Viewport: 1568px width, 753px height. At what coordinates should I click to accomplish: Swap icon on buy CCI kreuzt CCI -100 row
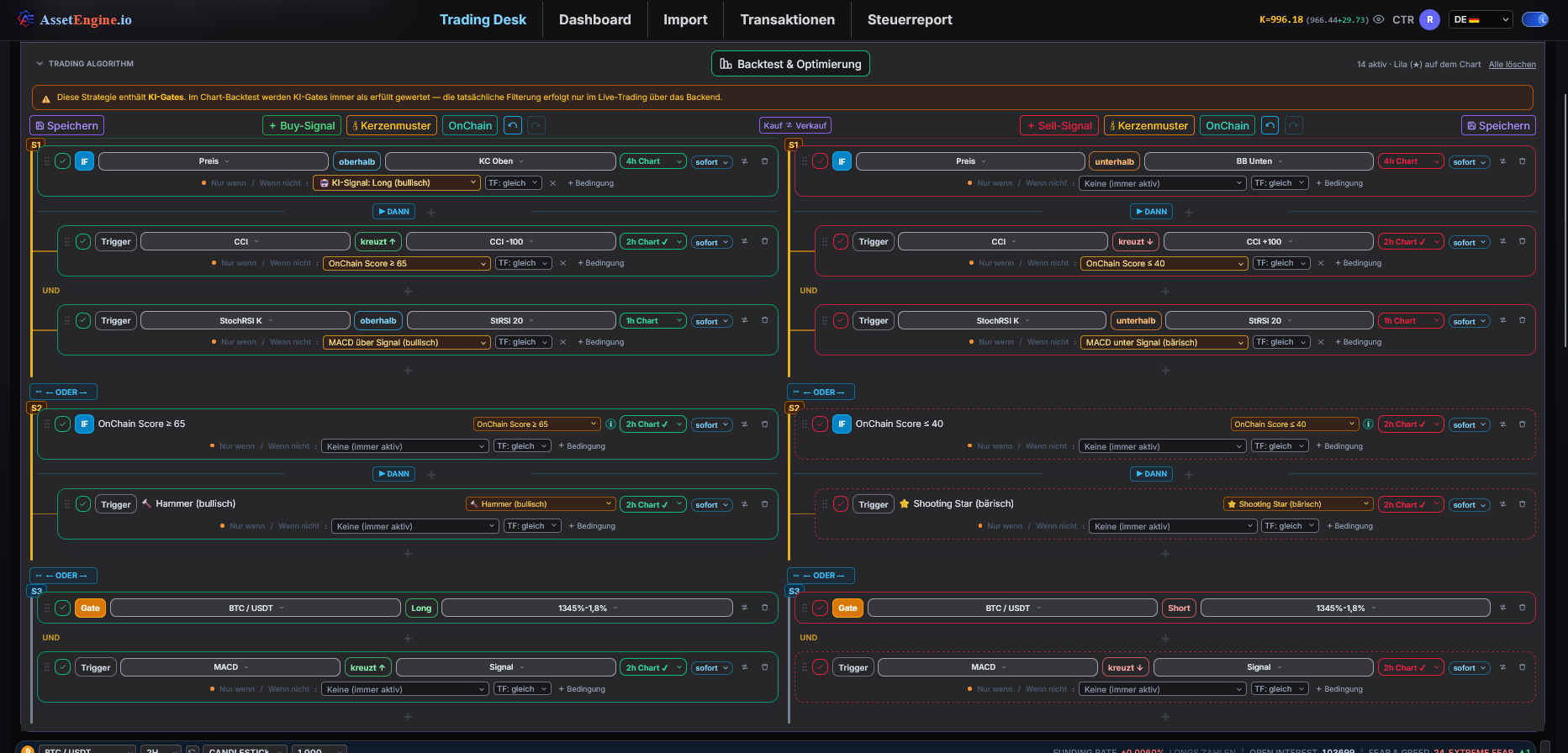[x=744, y=241]
